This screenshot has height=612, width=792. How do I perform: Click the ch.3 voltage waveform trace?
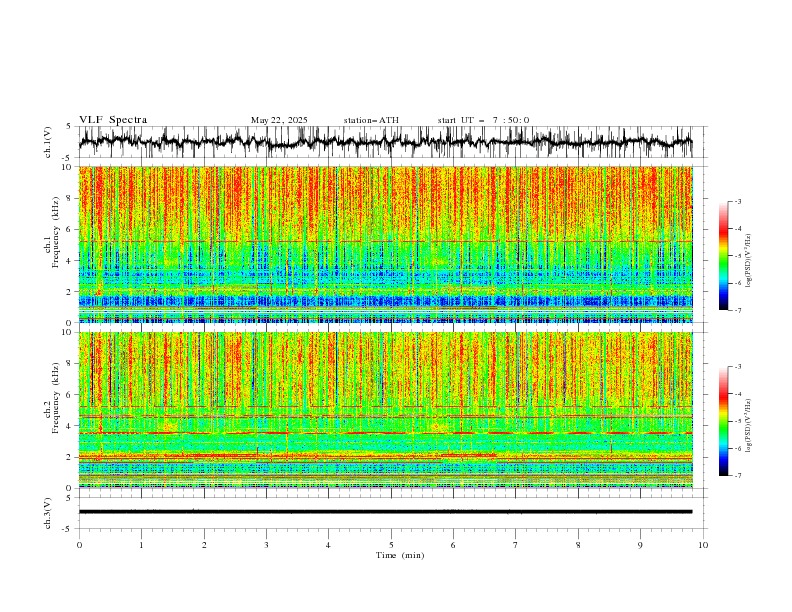point(385,512)
